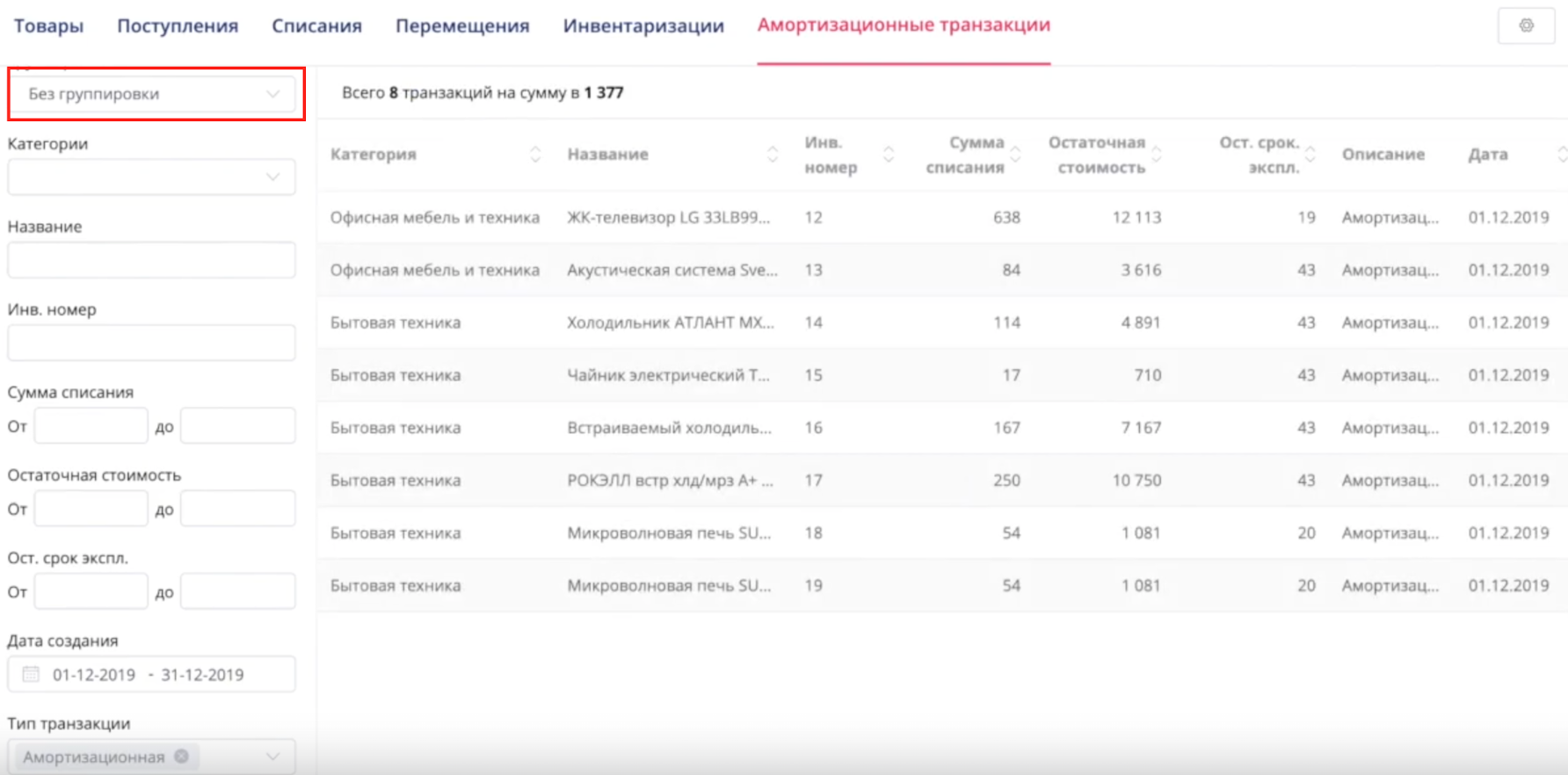This screenshot has height=775, width=1568.
Task: Click Микроволновая печь with inventory number 18
Action: click(669, 533)
